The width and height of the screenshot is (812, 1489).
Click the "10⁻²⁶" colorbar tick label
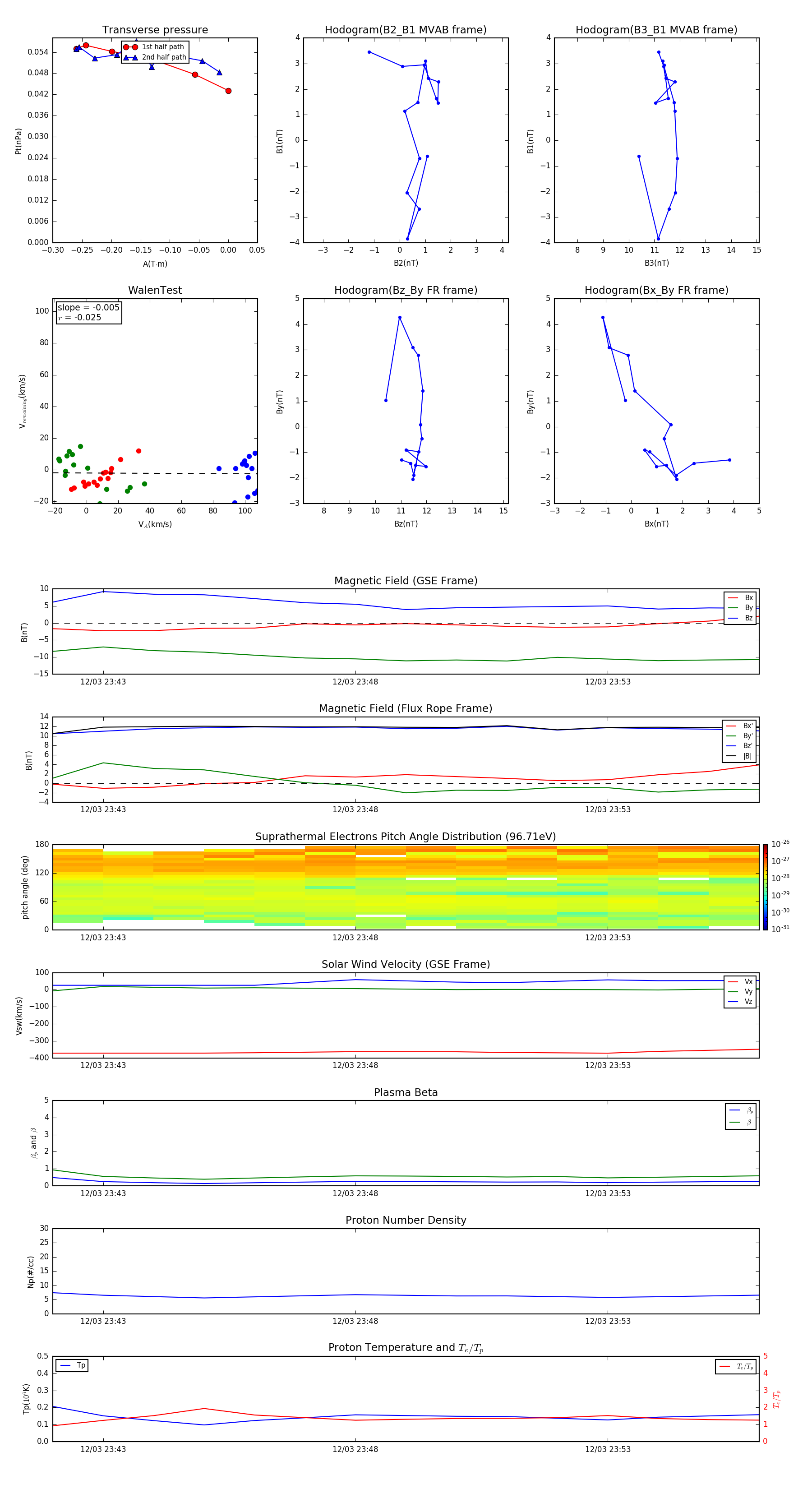point(780,844)
